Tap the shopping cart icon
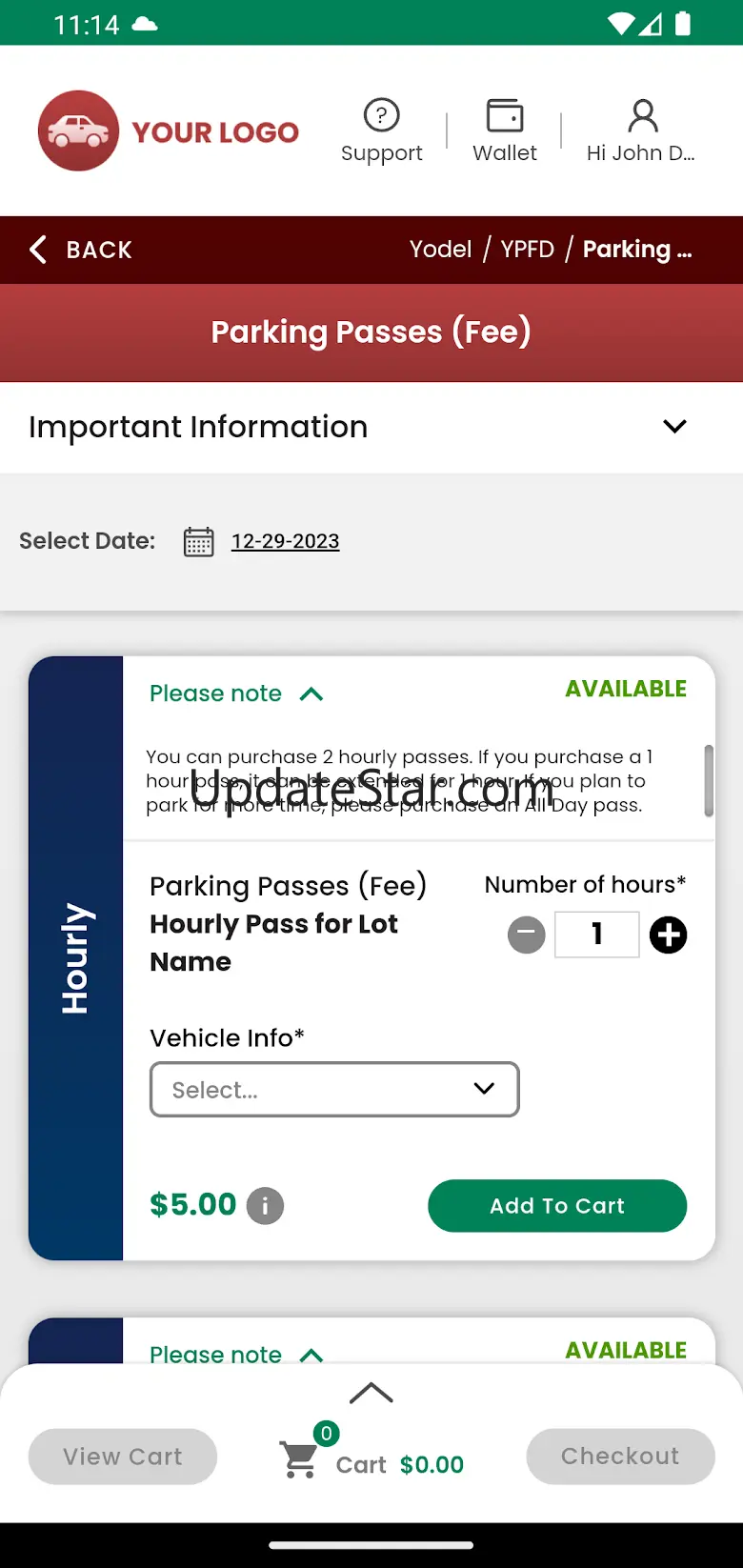The height and width of the screenshot is (1568, 743). click(300, 1460)
